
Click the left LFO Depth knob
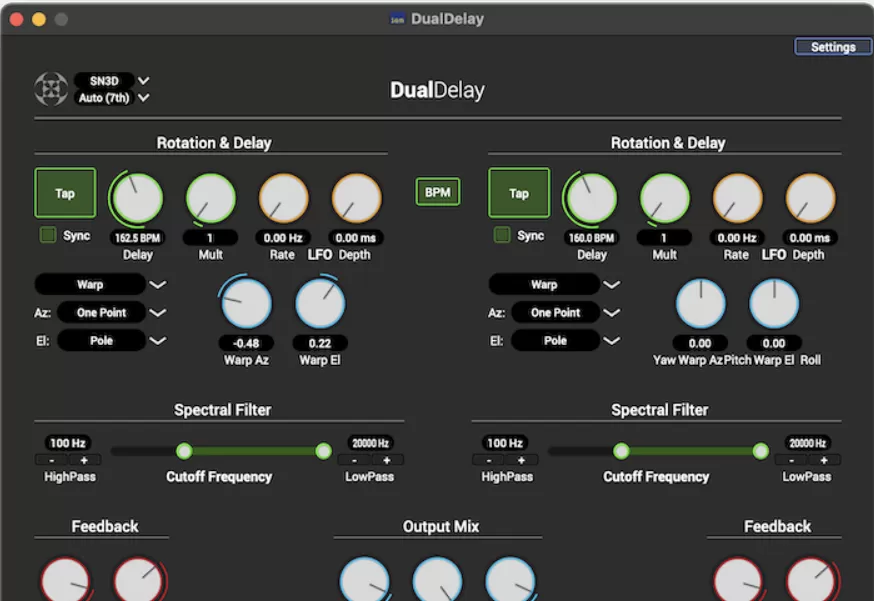click(356, 198)
